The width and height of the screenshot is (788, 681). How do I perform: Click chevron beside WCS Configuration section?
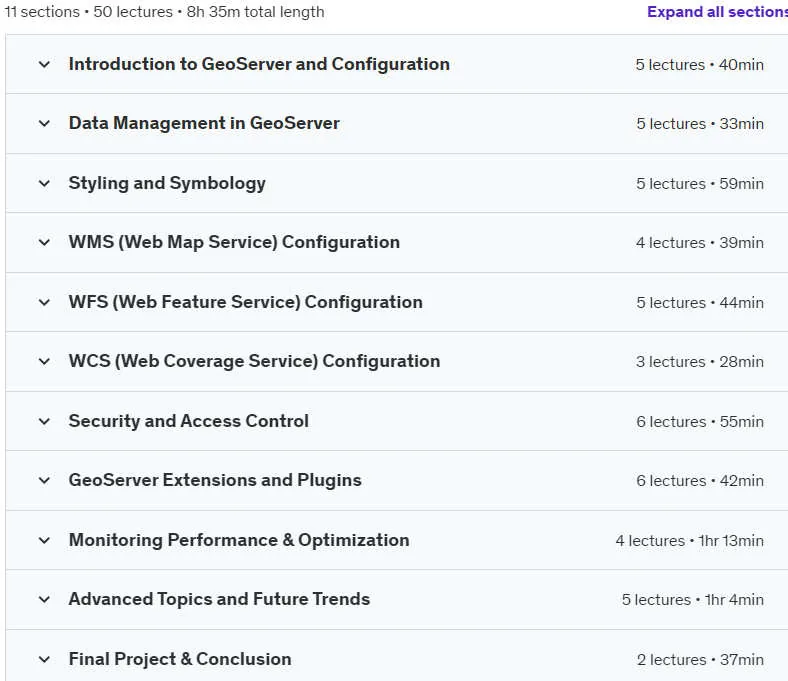pyautogui.click(x=44, y=361)
